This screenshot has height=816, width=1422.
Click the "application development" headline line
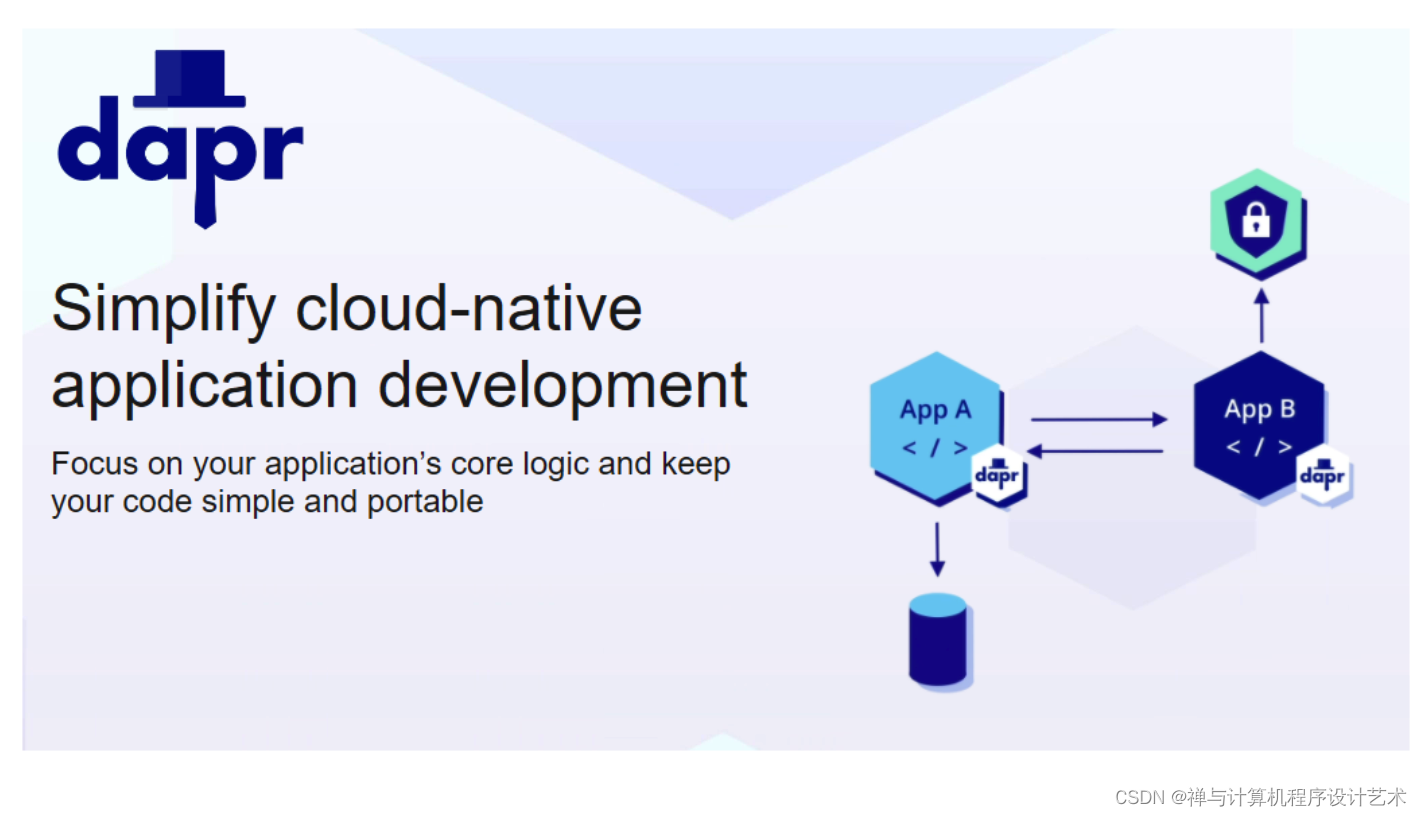[x=399, y=385]
